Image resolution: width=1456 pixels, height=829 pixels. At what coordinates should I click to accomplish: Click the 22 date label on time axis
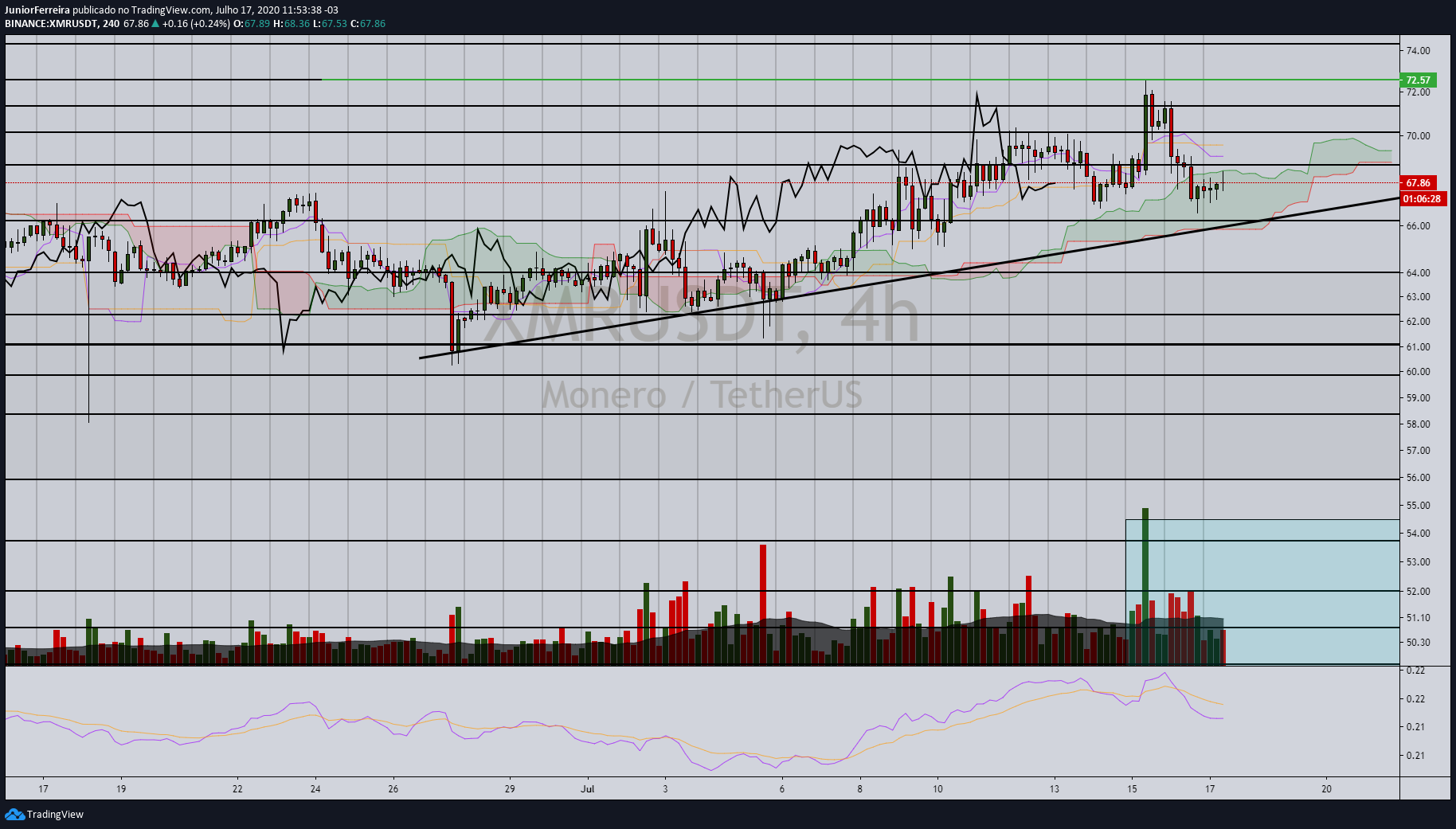tap(237, 788)
